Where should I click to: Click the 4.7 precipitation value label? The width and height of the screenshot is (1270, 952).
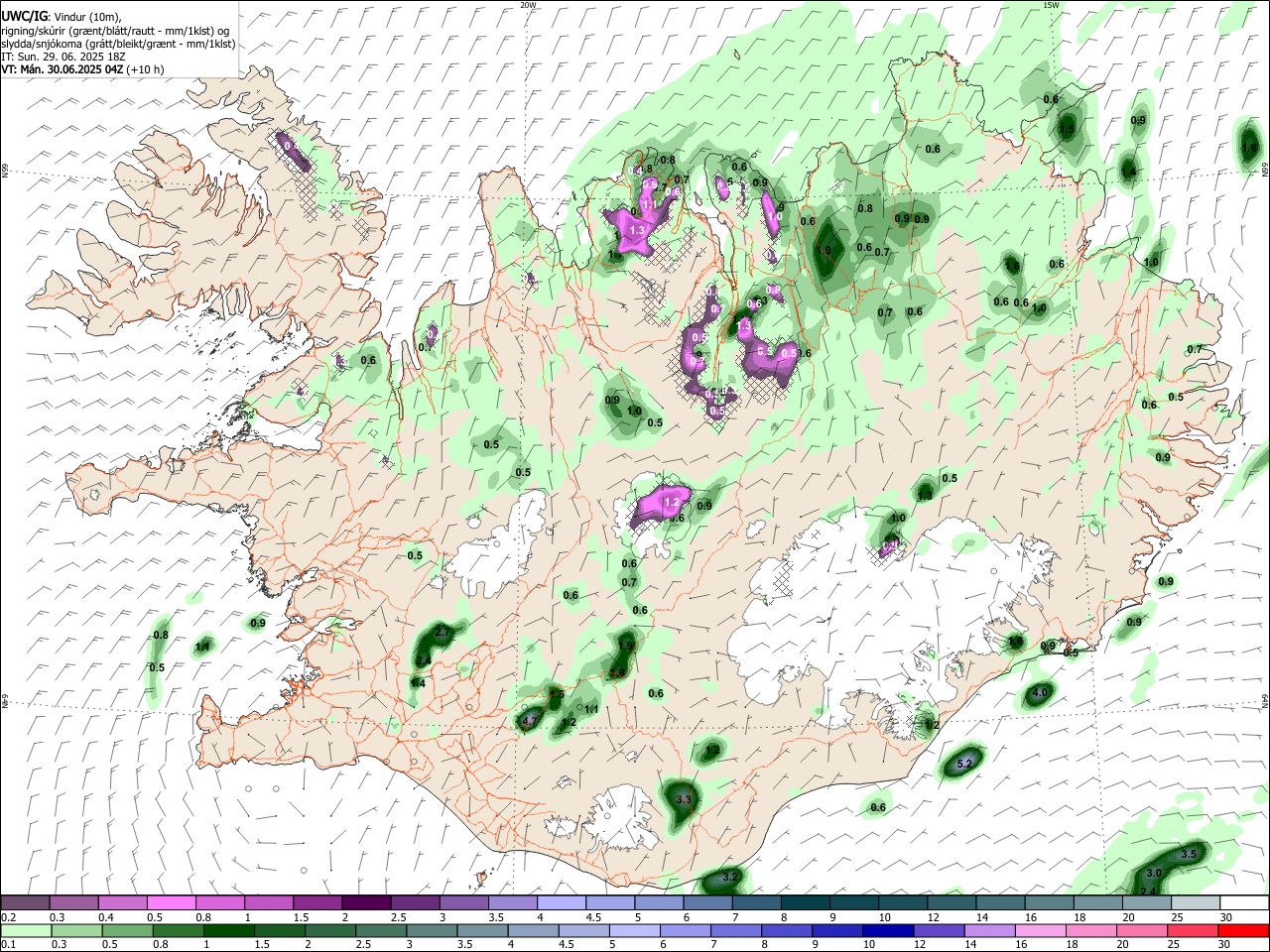[x=529, y=720]
